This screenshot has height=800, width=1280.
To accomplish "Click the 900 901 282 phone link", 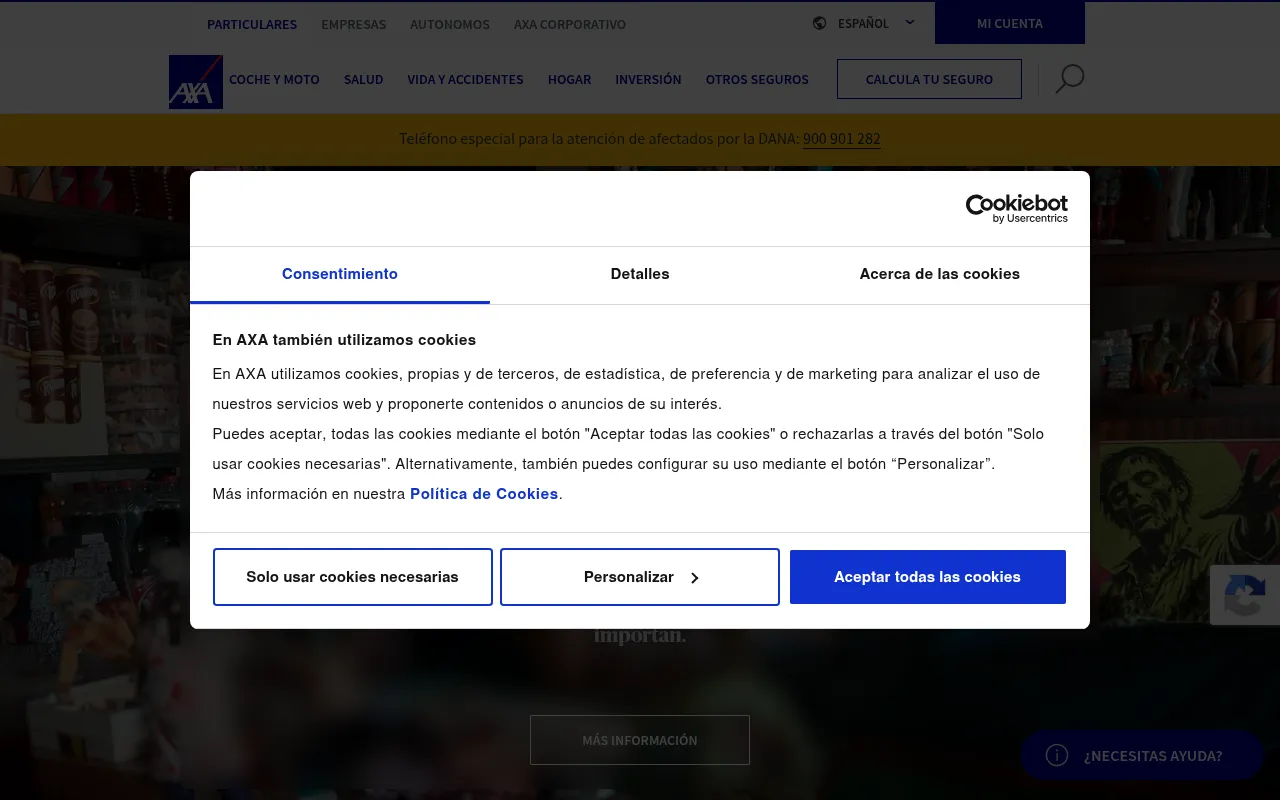I will [x=842, y=139].
